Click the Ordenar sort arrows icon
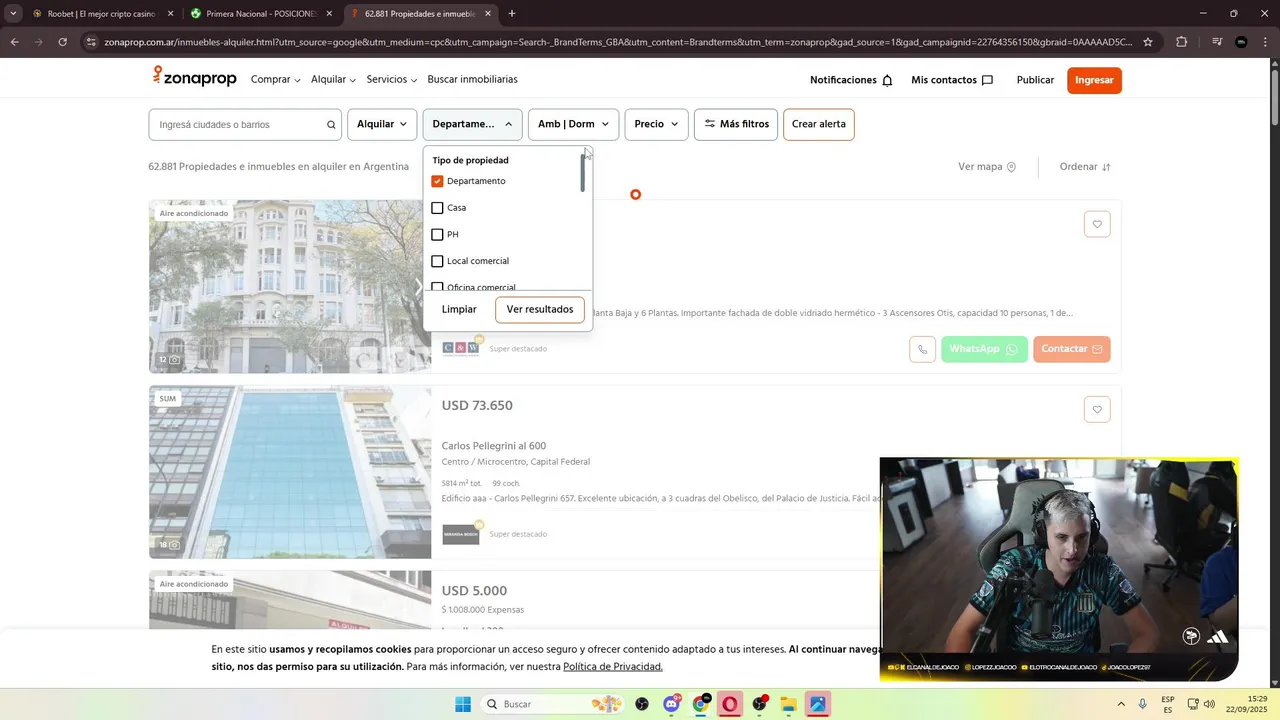The image size is (1280, 720). click(1106, 167)
